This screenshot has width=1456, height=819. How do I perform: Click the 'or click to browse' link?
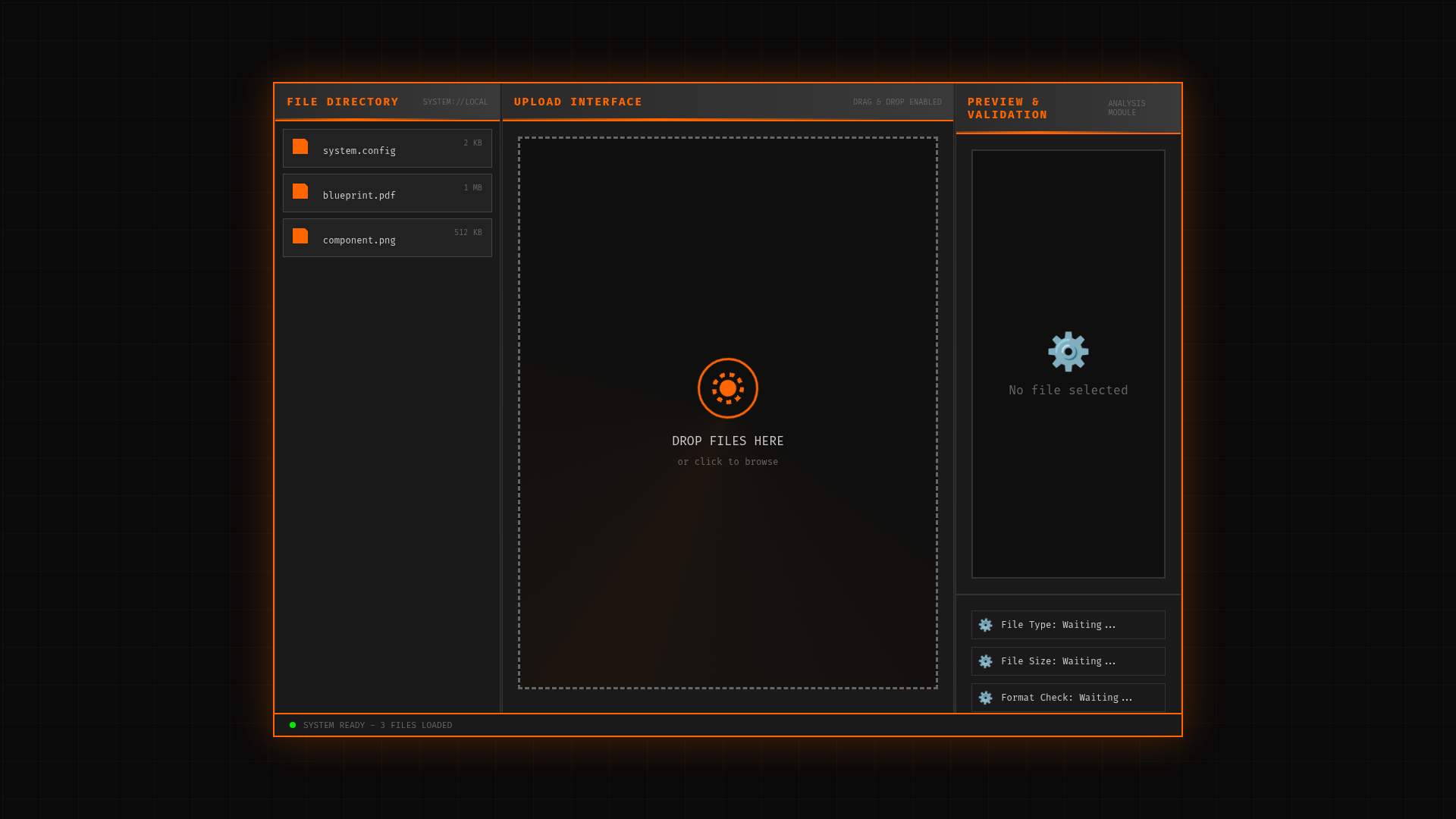pos(728,462)
